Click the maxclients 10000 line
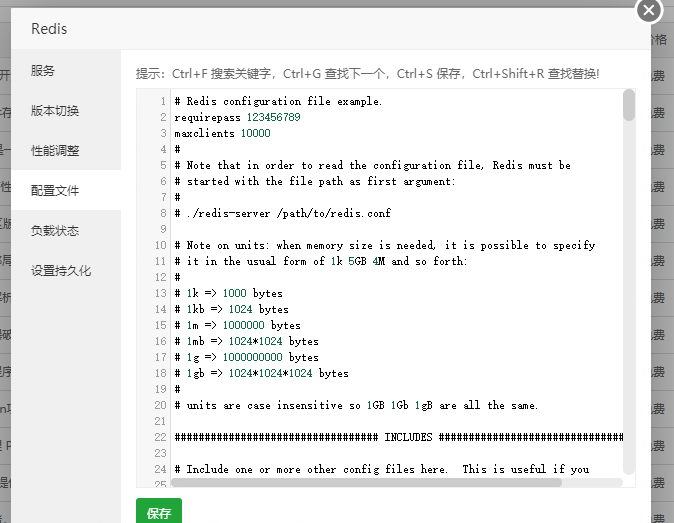674x523 pixels. tap(222, 133)
